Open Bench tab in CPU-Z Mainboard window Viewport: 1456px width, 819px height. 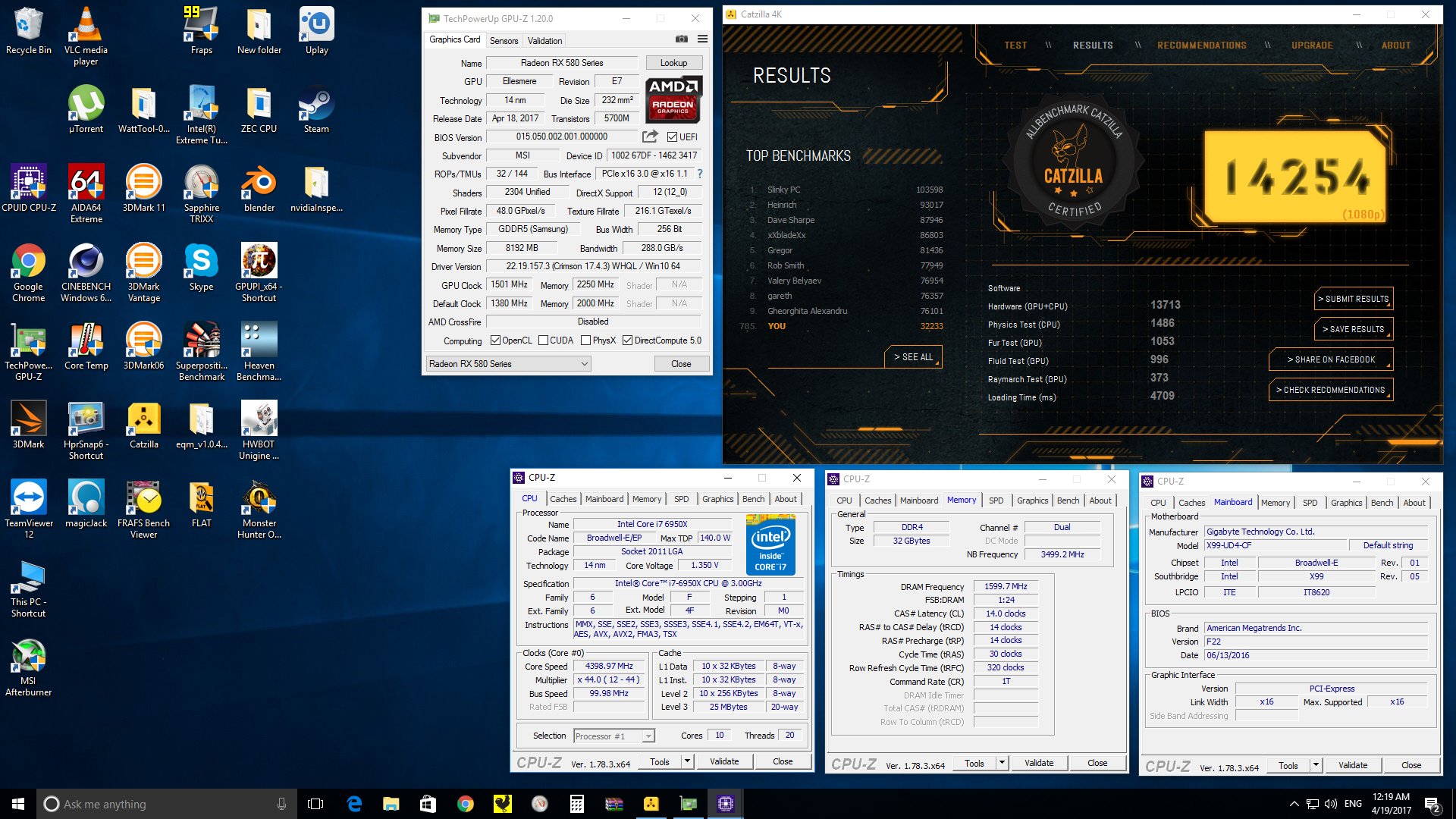pos(1382,503)
